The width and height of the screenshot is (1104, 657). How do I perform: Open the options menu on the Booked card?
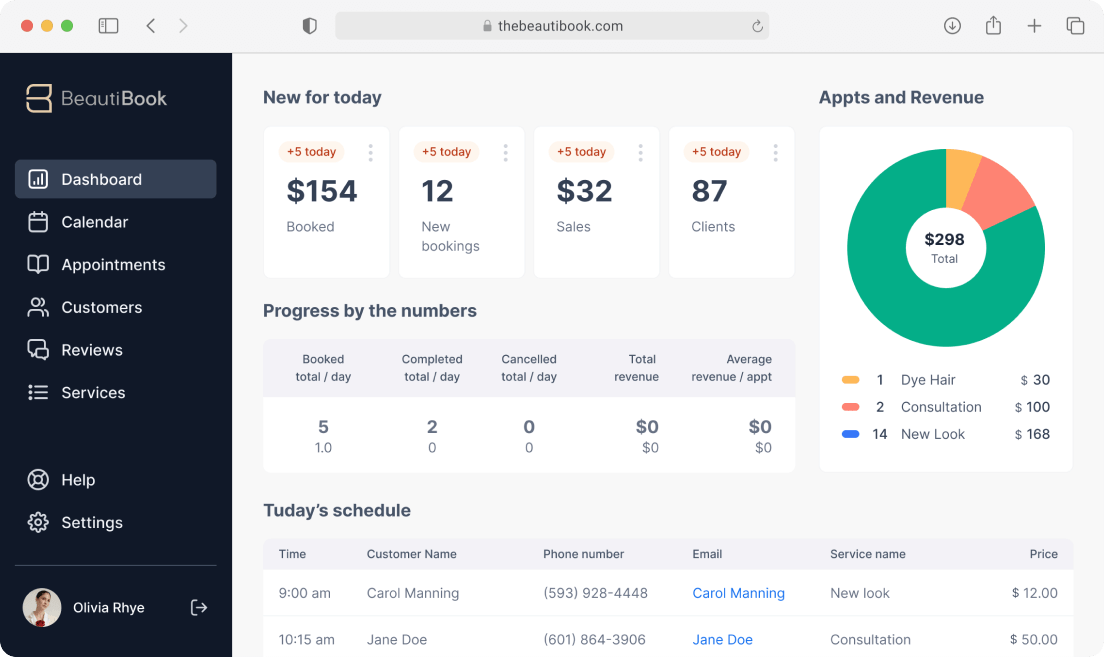[x=371, y=152]
